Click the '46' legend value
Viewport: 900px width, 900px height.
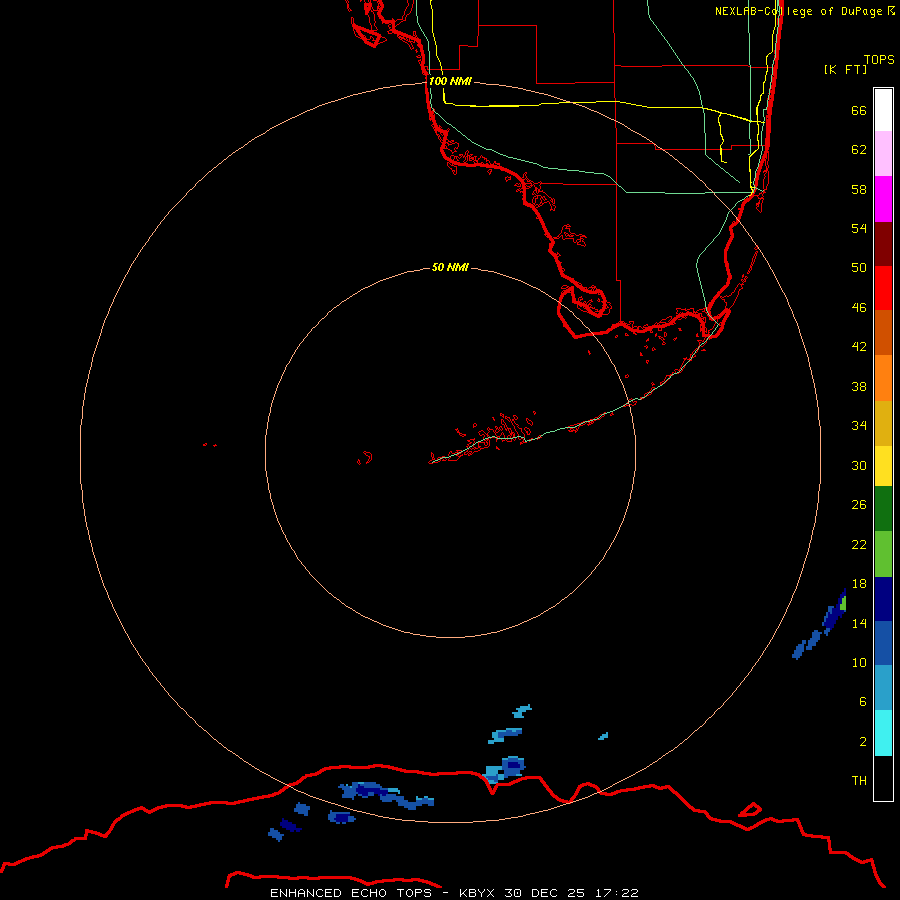point(859,308)
